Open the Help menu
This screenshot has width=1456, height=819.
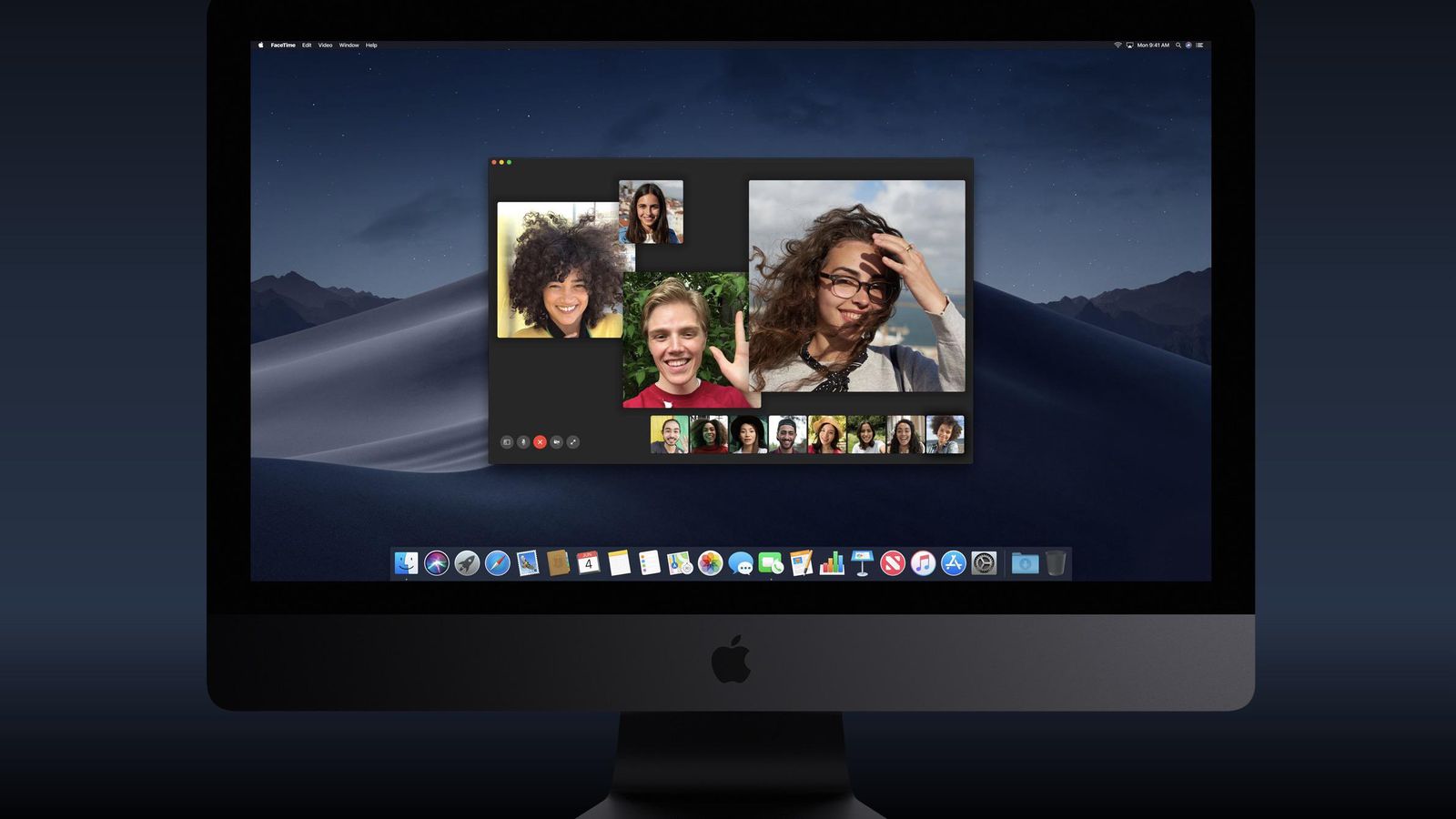tap(371, 45)
